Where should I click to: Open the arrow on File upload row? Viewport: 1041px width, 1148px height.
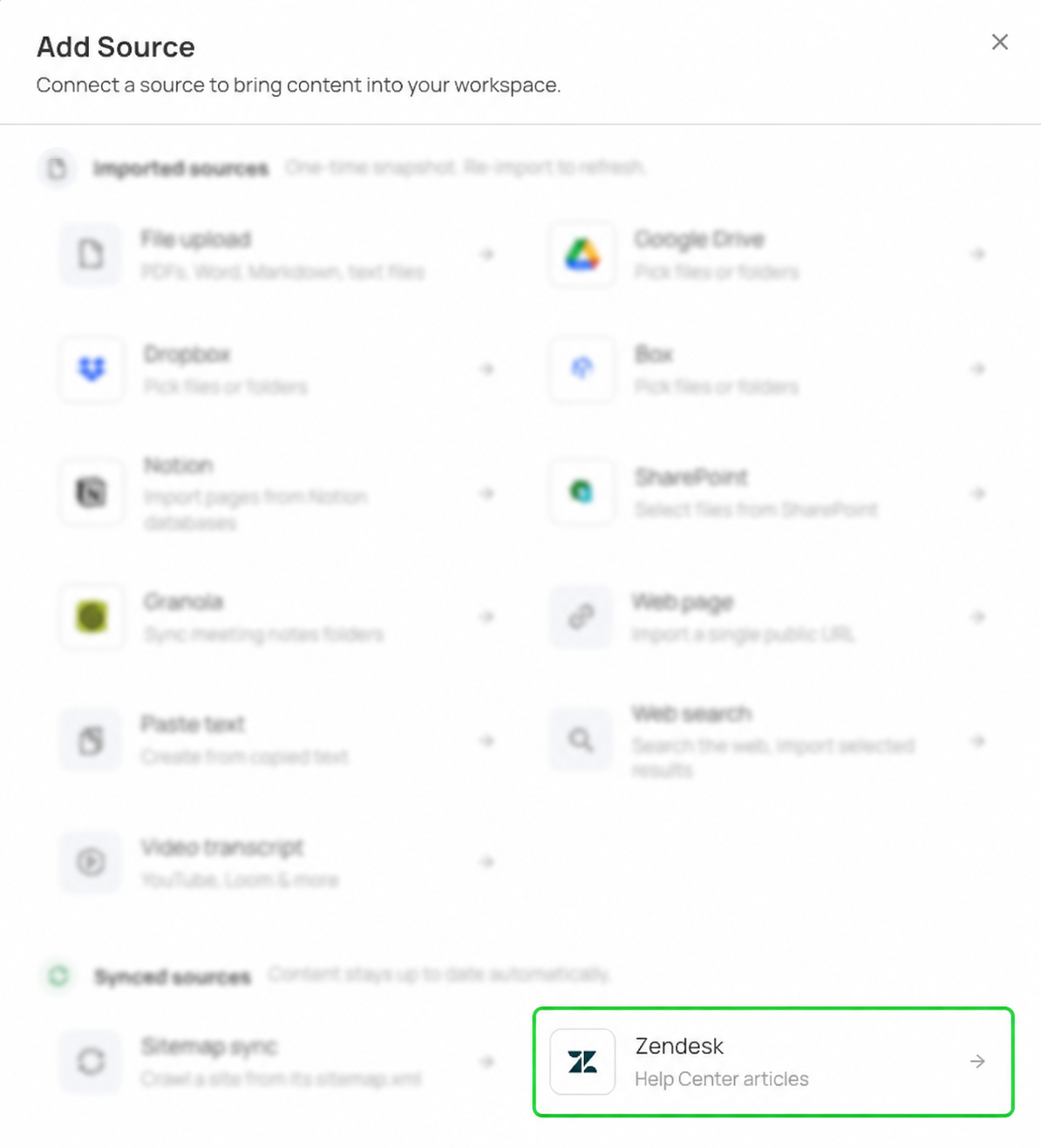pyautogui.click(x=487, y=255)
